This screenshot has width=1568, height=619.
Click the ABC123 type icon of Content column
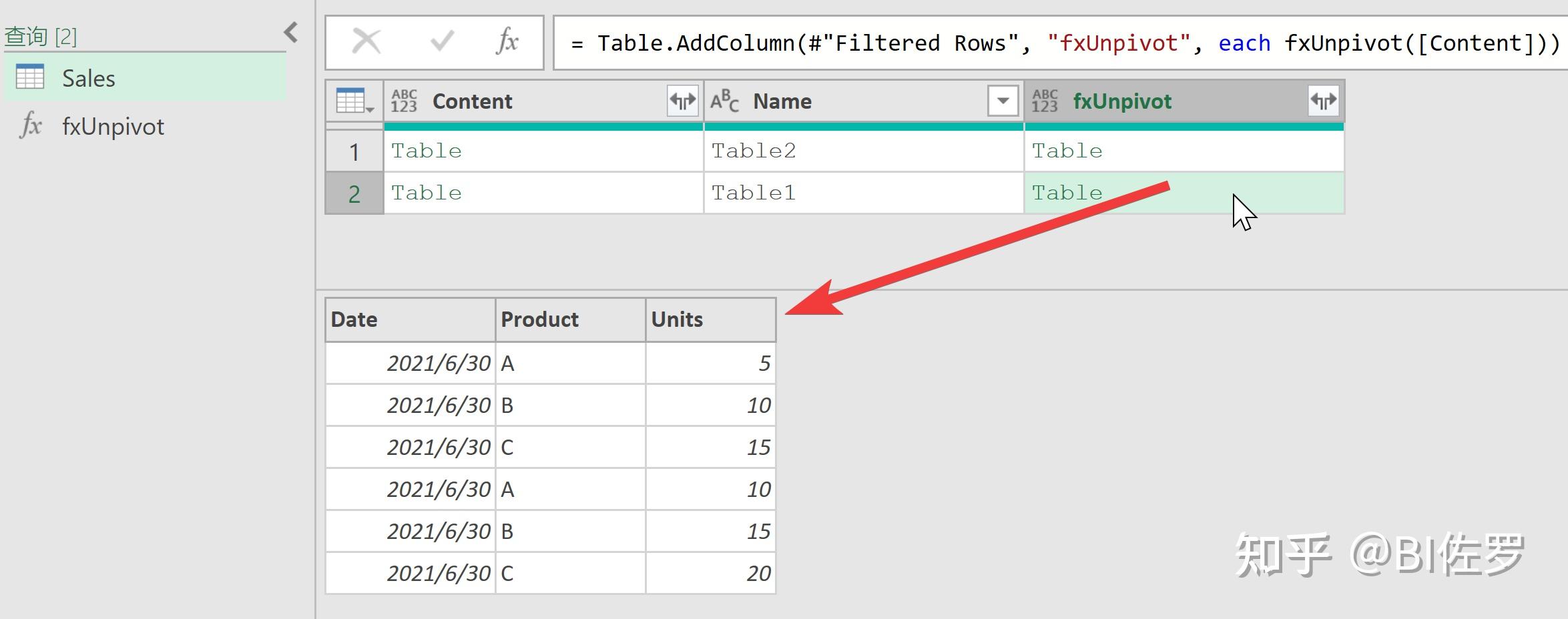404,101
